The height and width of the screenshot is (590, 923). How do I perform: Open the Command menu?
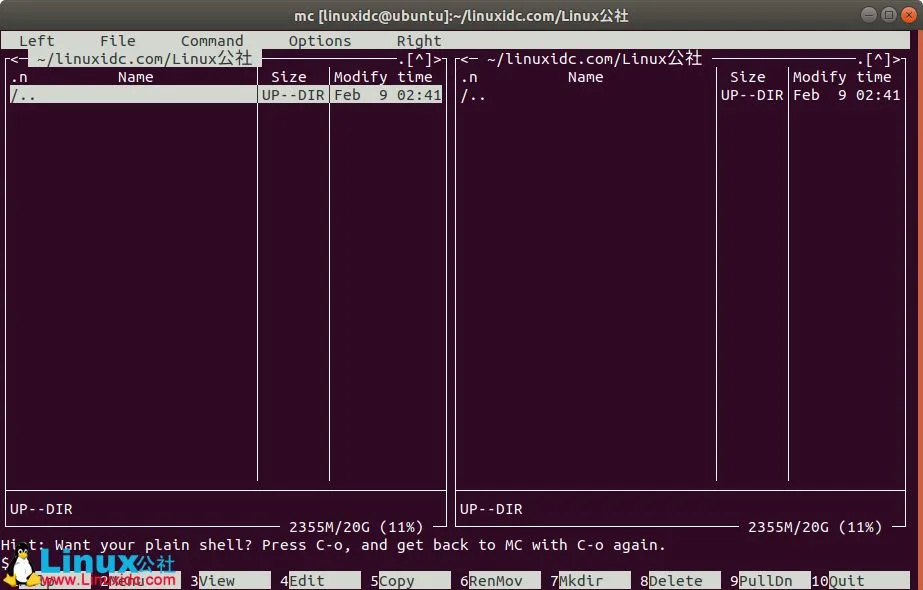click(x=212, y=41)
